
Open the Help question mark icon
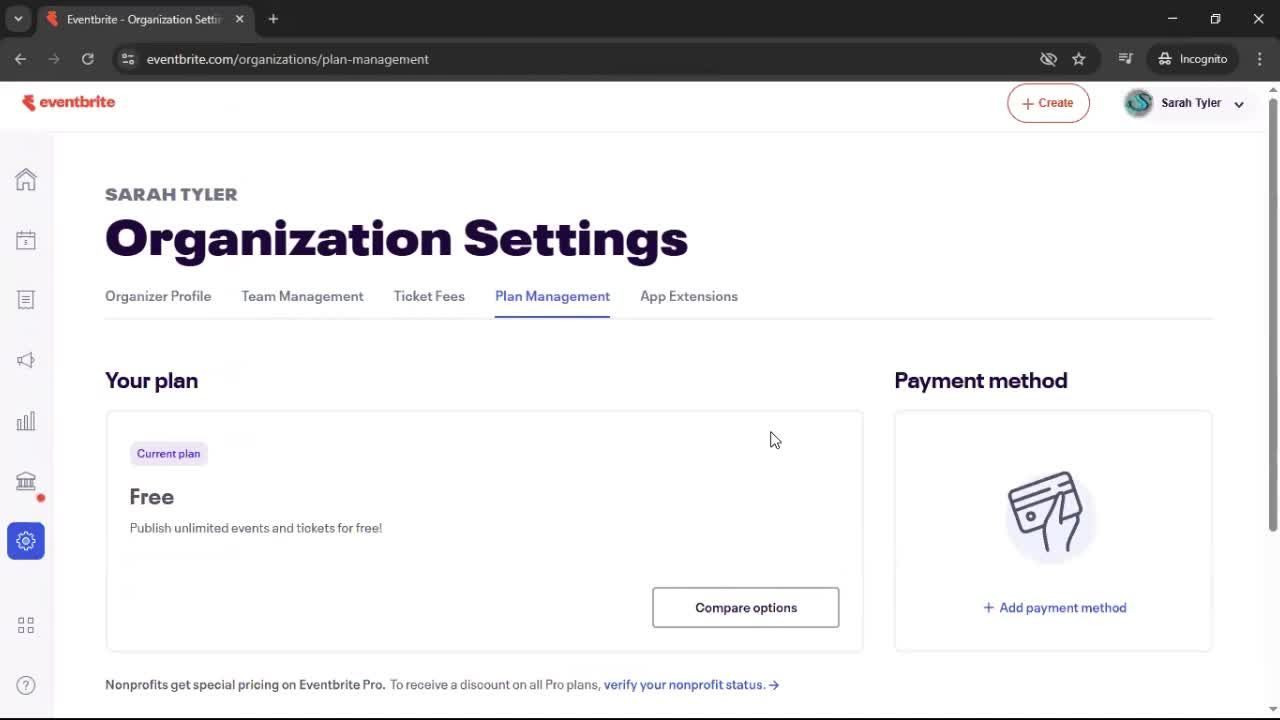(x=26, y=685)
